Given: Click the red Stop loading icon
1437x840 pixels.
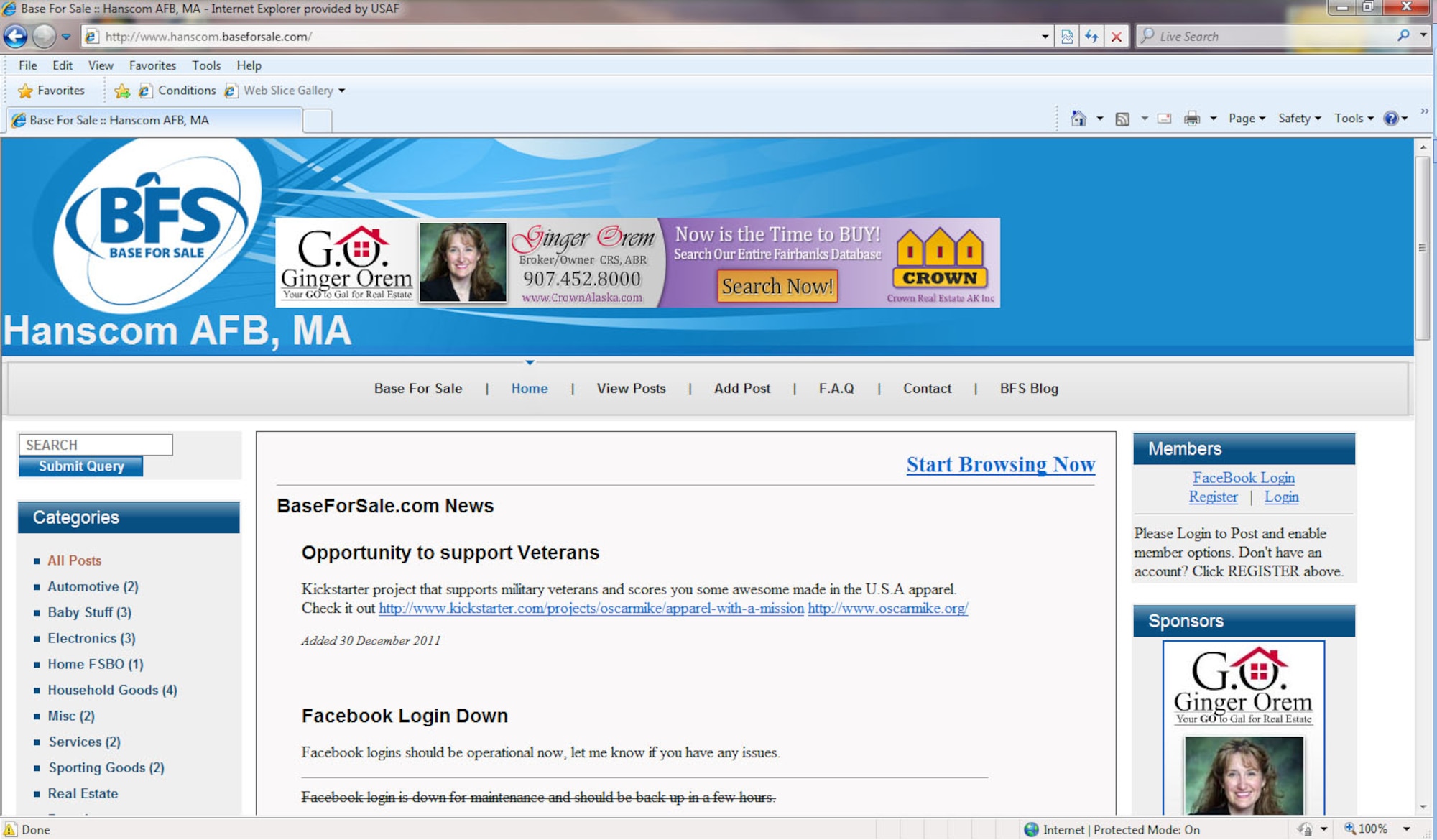Looking at the screenshot, I should click(x=1116, y=36).
